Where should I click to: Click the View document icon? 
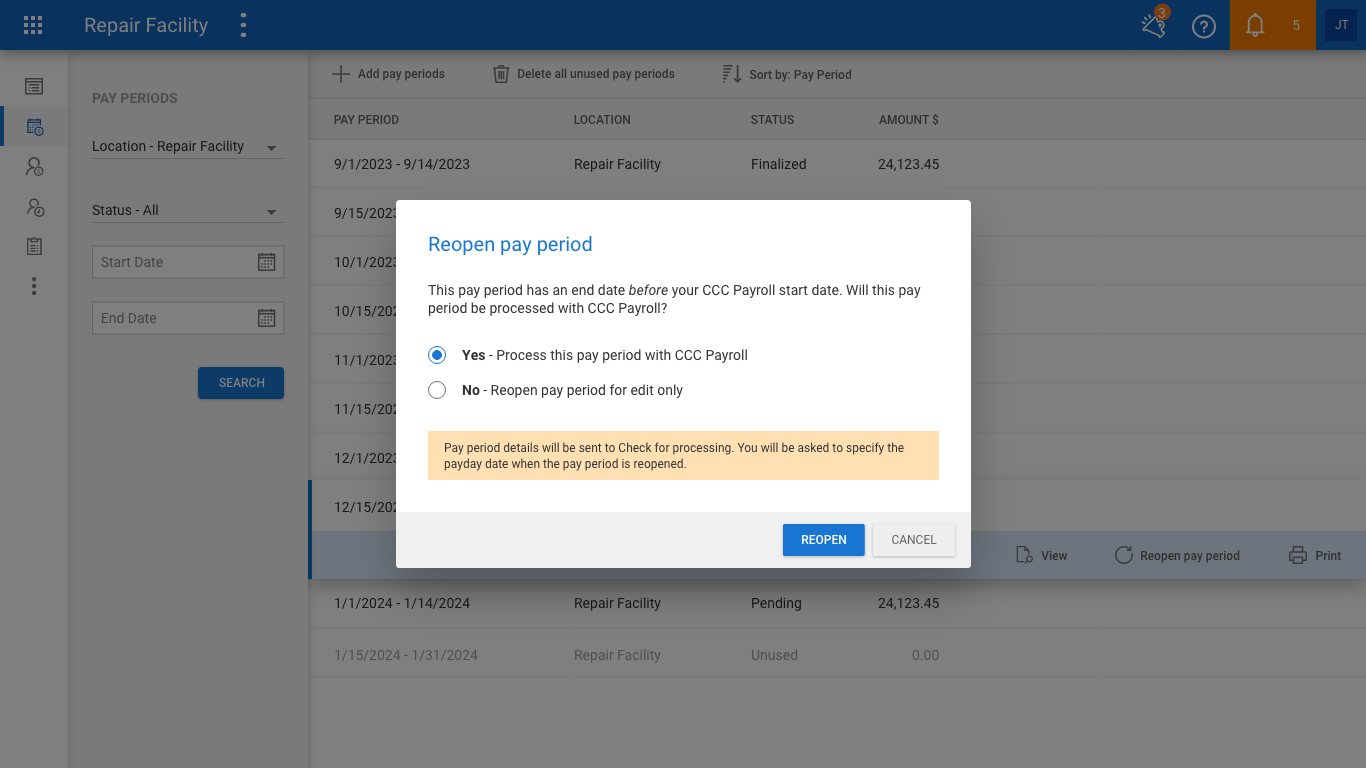[x=1024, y=555]
